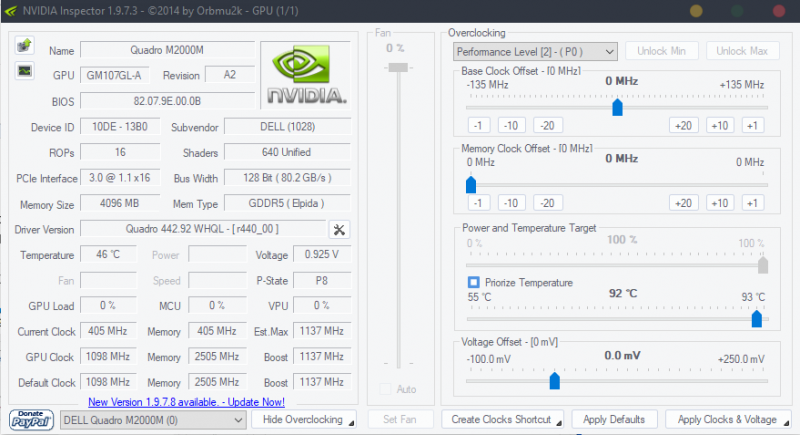This screenshot has width=800, height=435.
Task: Click the Unlock Min button
Action: (661, 51)
